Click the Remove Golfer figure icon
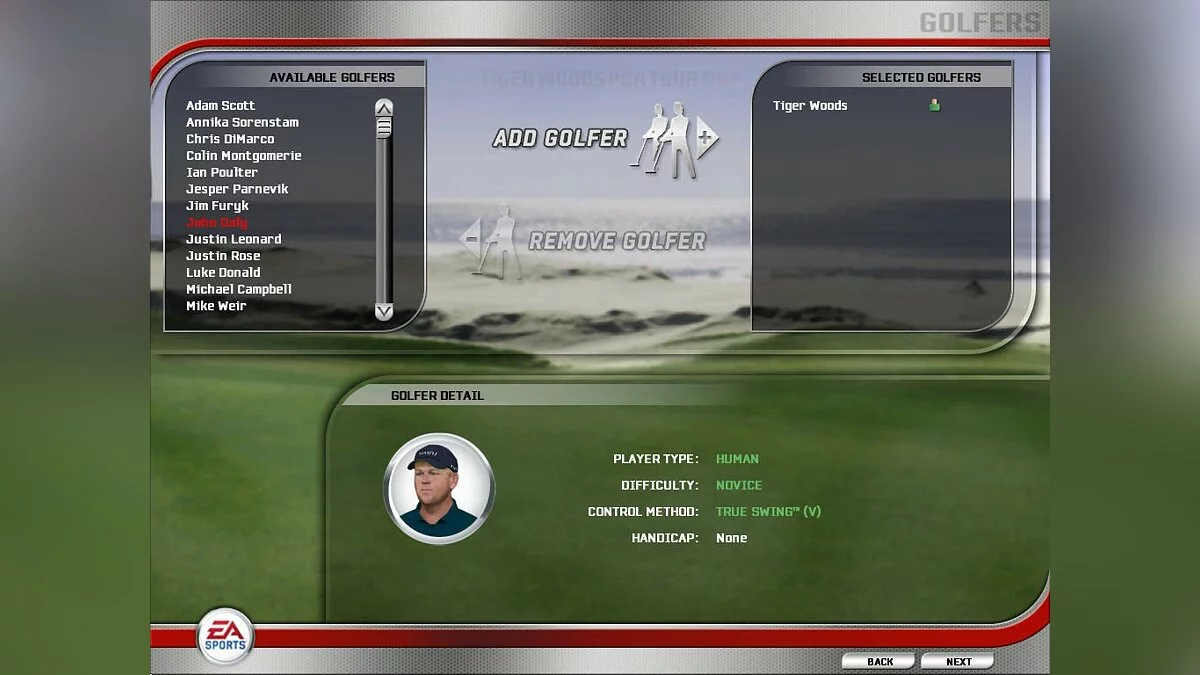This screenshot has width=1200, height=675. (x=490, y=241)
